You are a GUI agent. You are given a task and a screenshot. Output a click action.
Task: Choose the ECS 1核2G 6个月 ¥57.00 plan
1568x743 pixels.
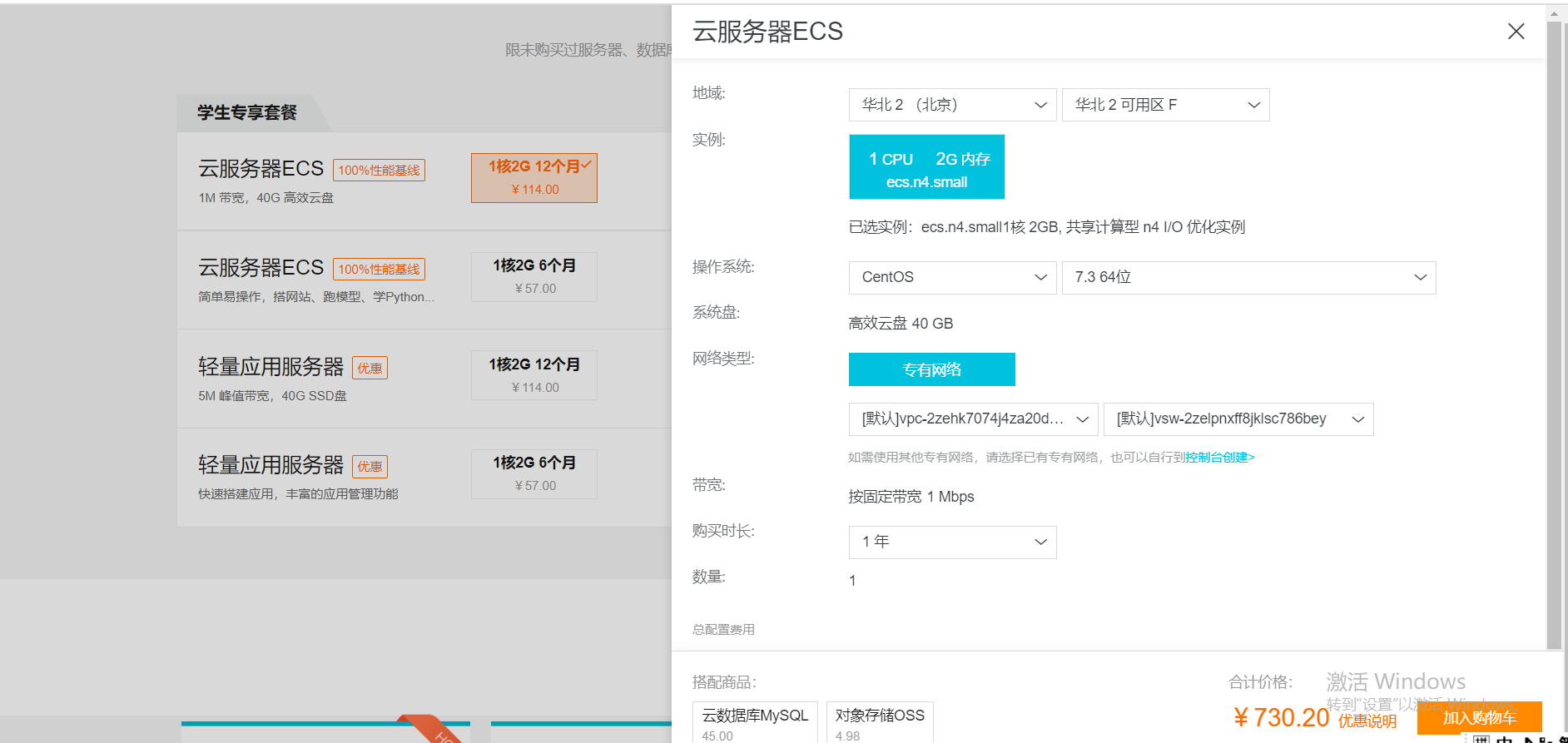[534, 277]
